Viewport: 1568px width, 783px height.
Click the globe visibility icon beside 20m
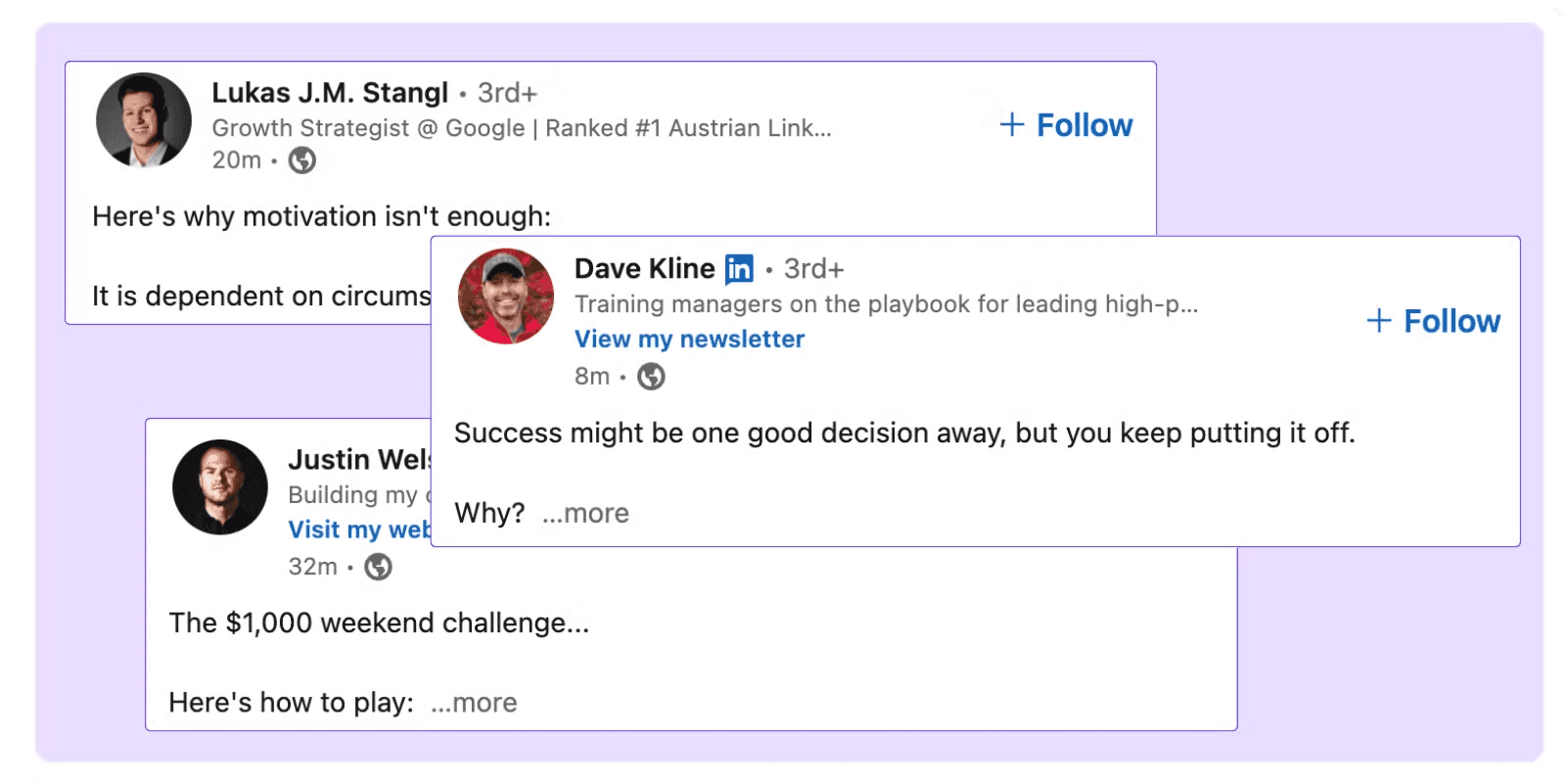point(302,161)
